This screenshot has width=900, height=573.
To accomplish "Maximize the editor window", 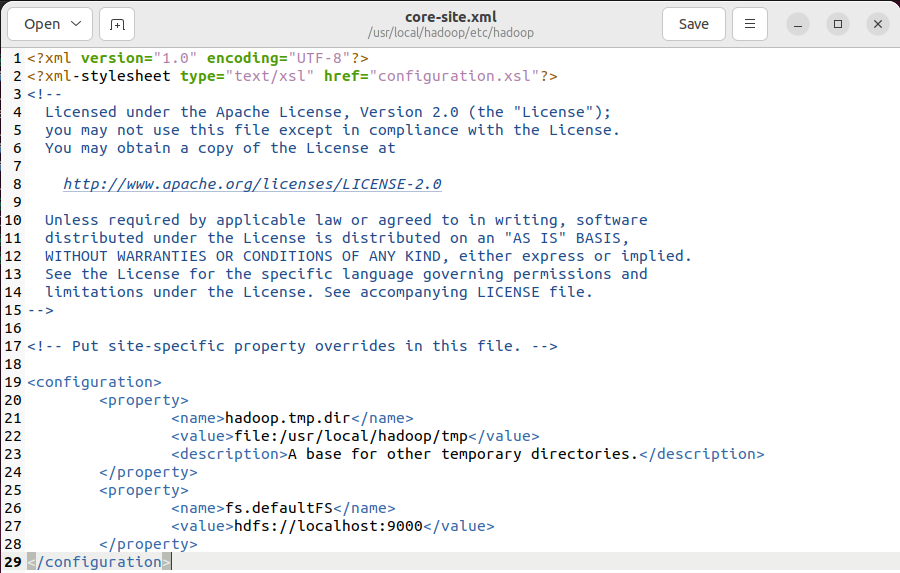I will coord(838,24).
